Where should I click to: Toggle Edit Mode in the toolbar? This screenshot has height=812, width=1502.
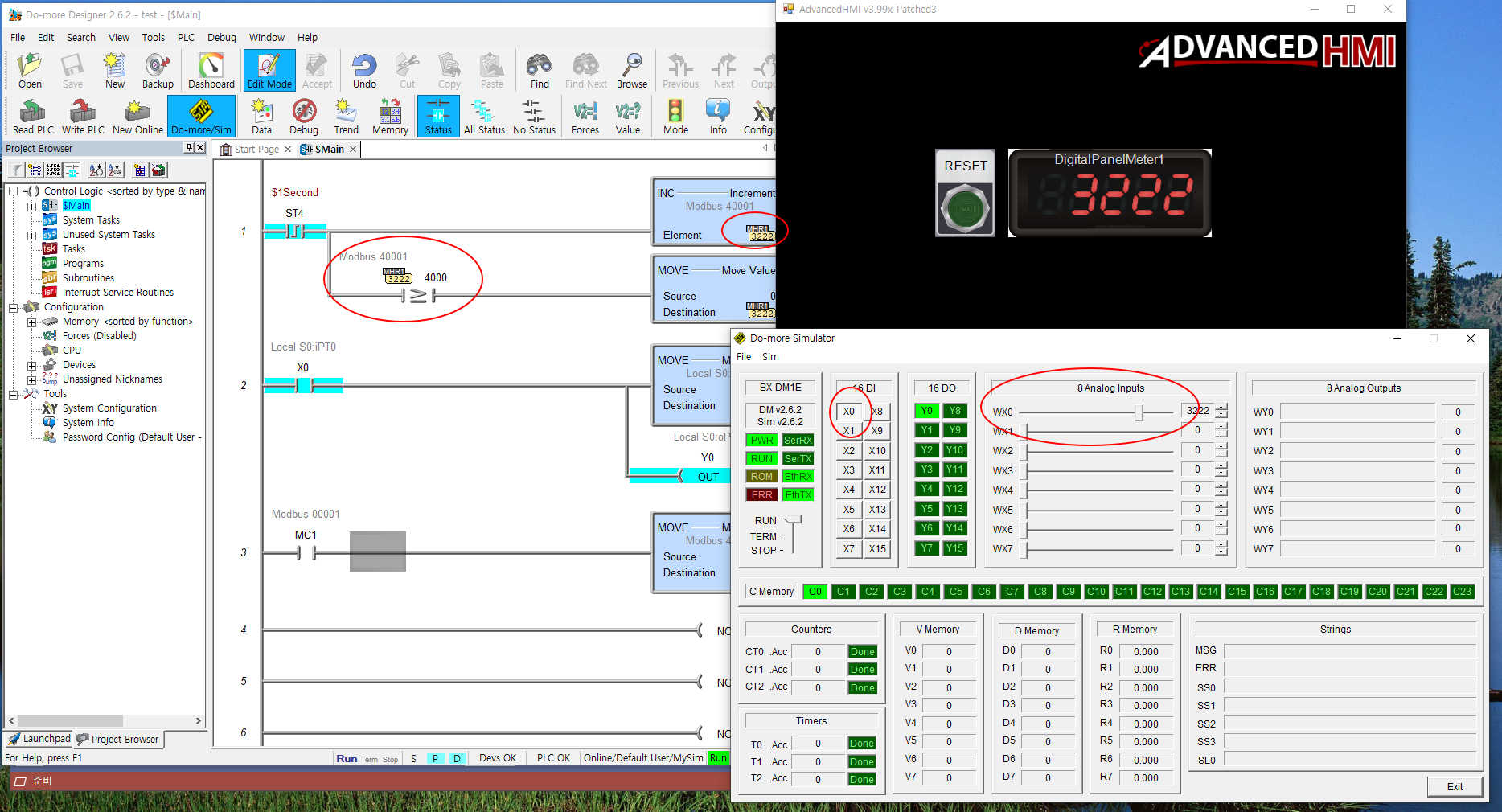(269, 71)
